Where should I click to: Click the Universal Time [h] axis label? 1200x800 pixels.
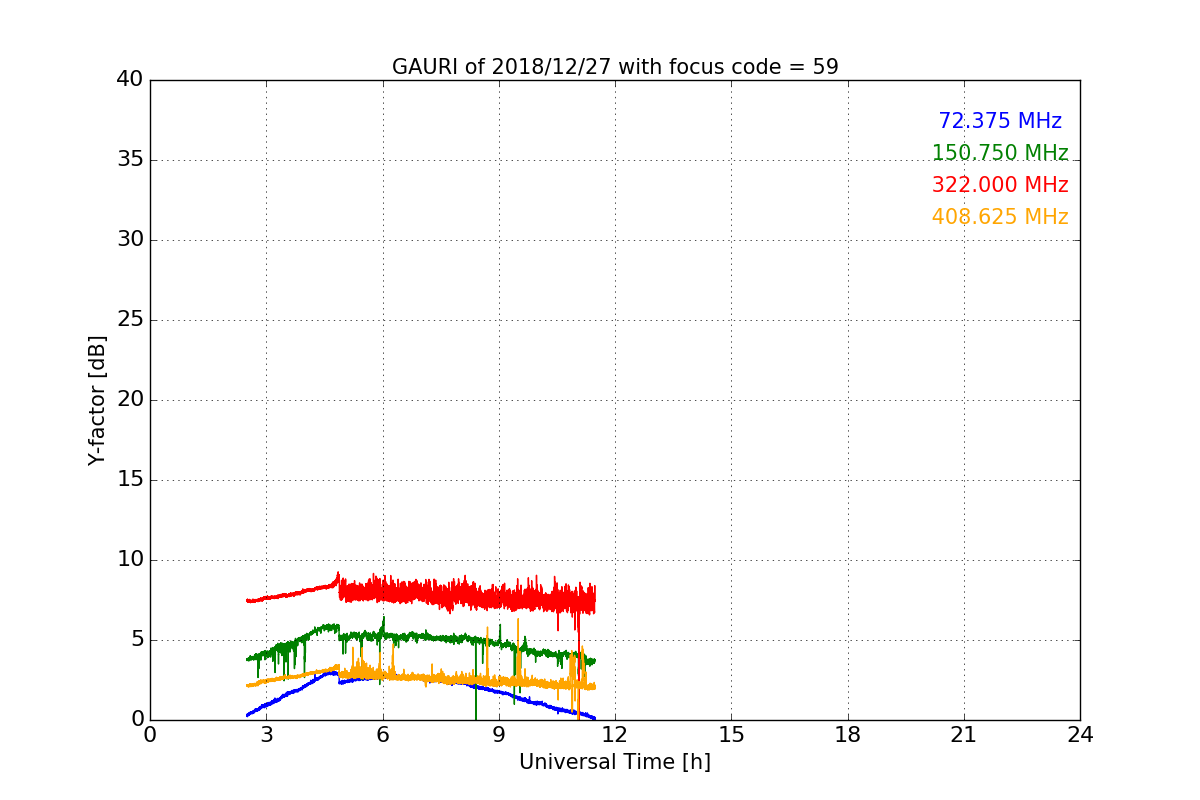pyautogui.click(x=615, y=762)
